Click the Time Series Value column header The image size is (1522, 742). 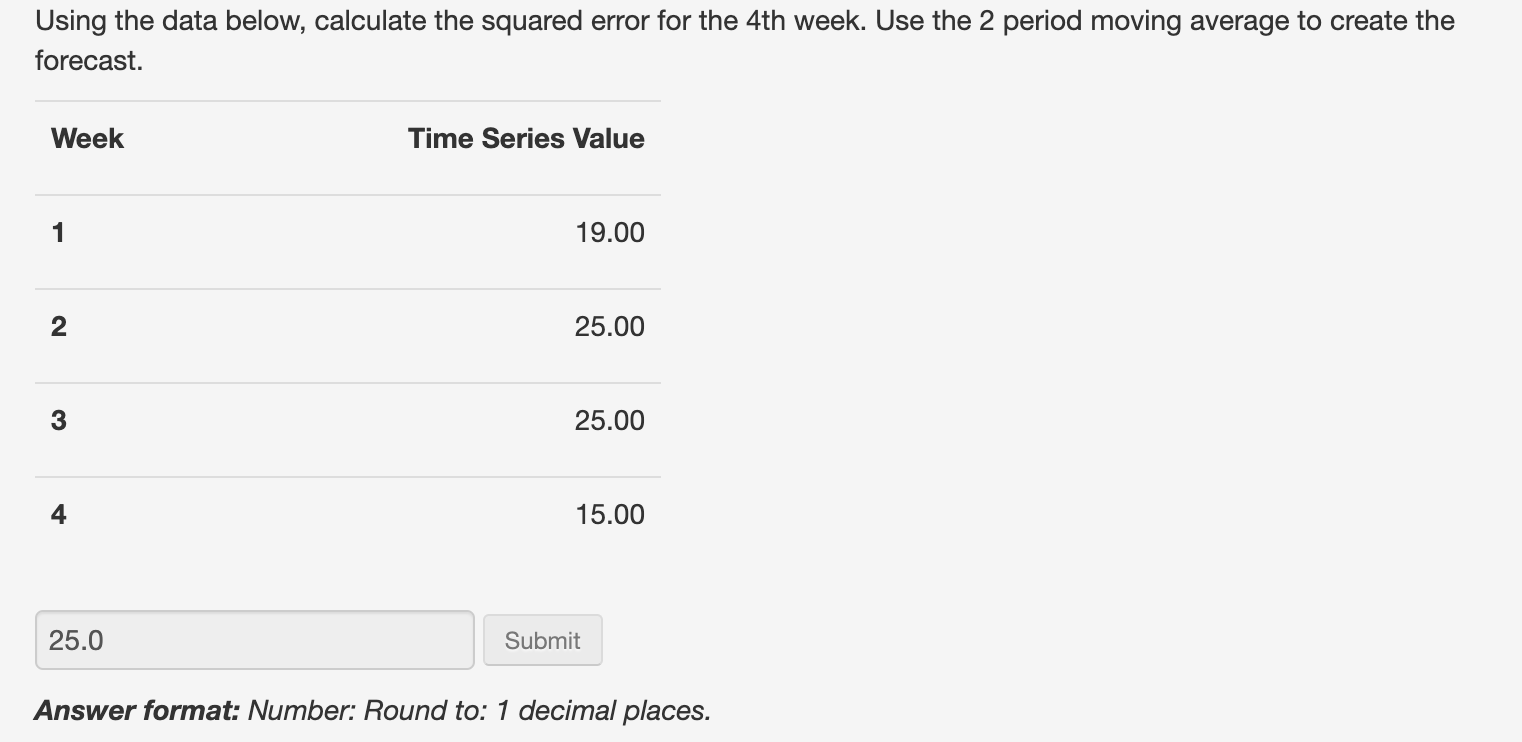click(525, 138)
